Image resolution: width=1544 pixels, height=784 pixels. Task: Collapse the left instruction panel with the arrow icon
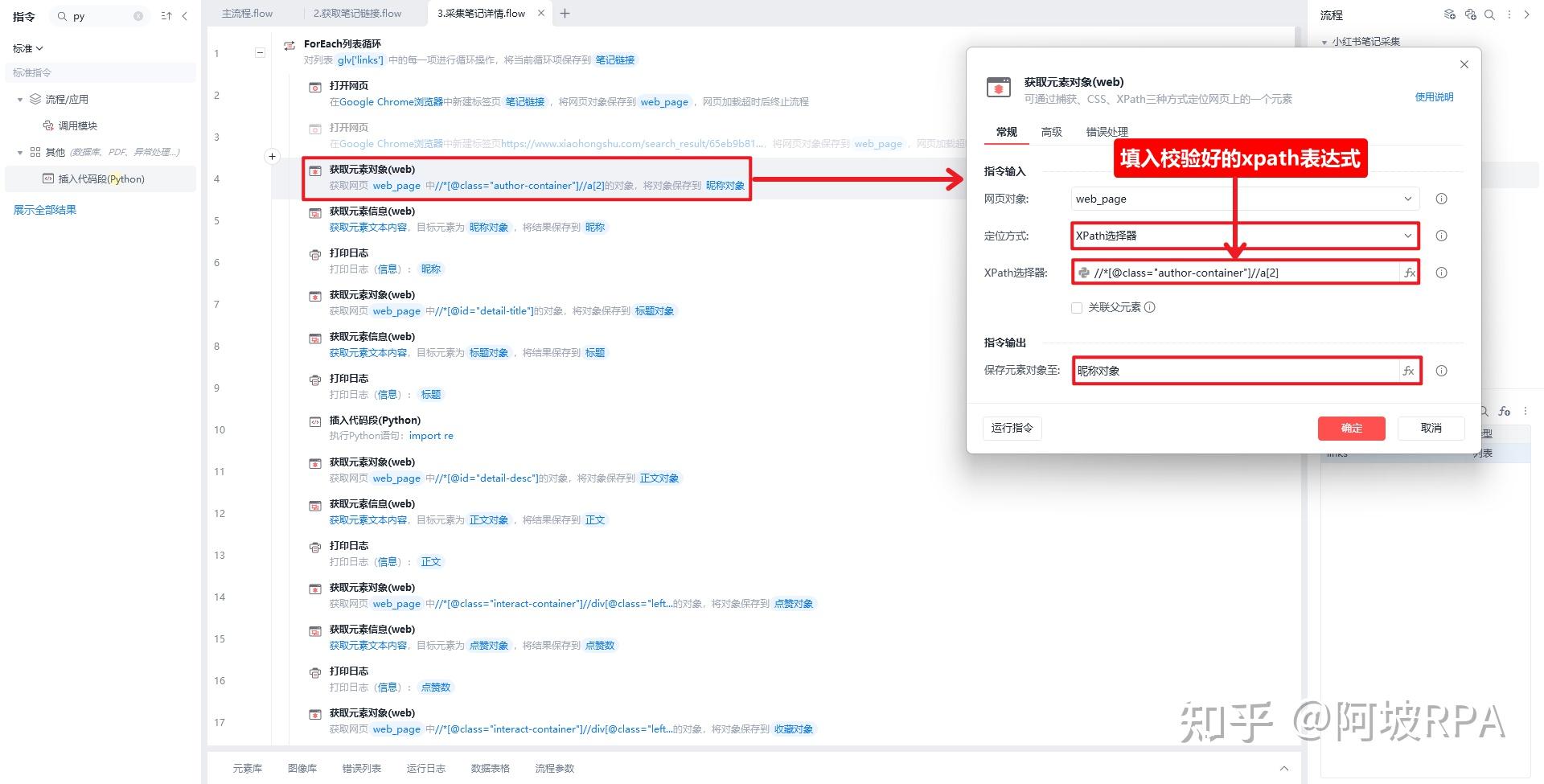[185, 16]
